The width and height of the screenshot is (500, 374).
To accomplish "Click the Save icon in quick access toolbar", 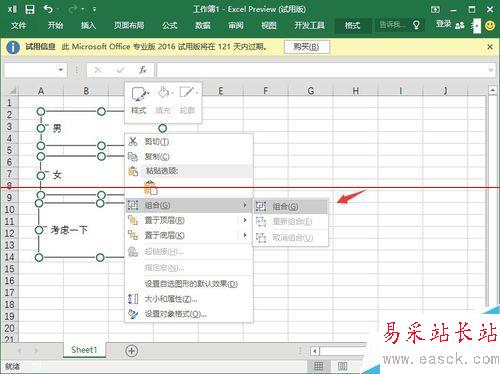I will pyautogui.click(x=30, y=9).
